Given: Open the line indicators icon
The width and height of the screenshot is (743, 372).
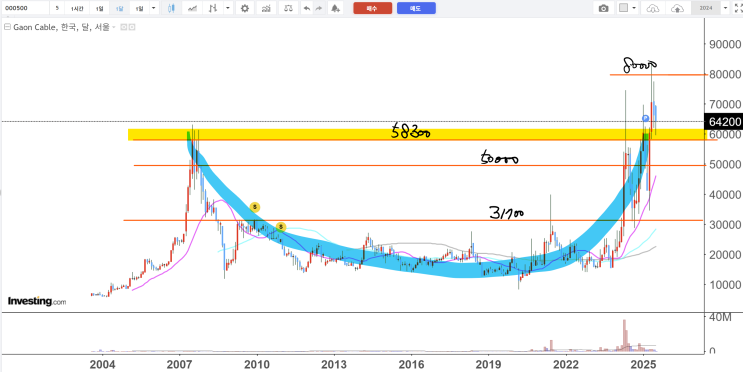Looking at the screenshot, I should tap(192, 8).
